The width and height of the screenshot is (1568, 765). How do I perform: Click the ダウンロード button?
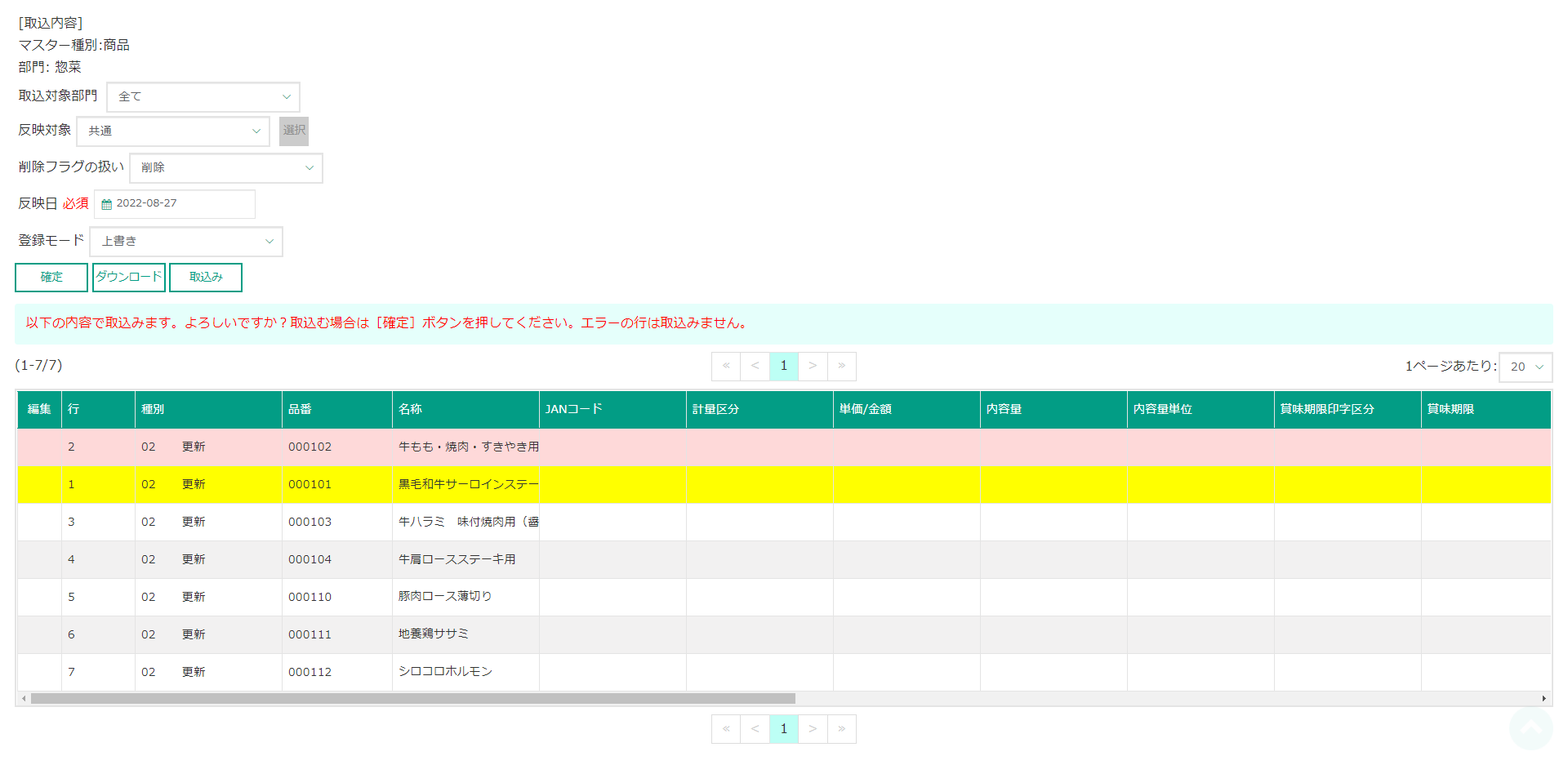[x=129, y=278]
